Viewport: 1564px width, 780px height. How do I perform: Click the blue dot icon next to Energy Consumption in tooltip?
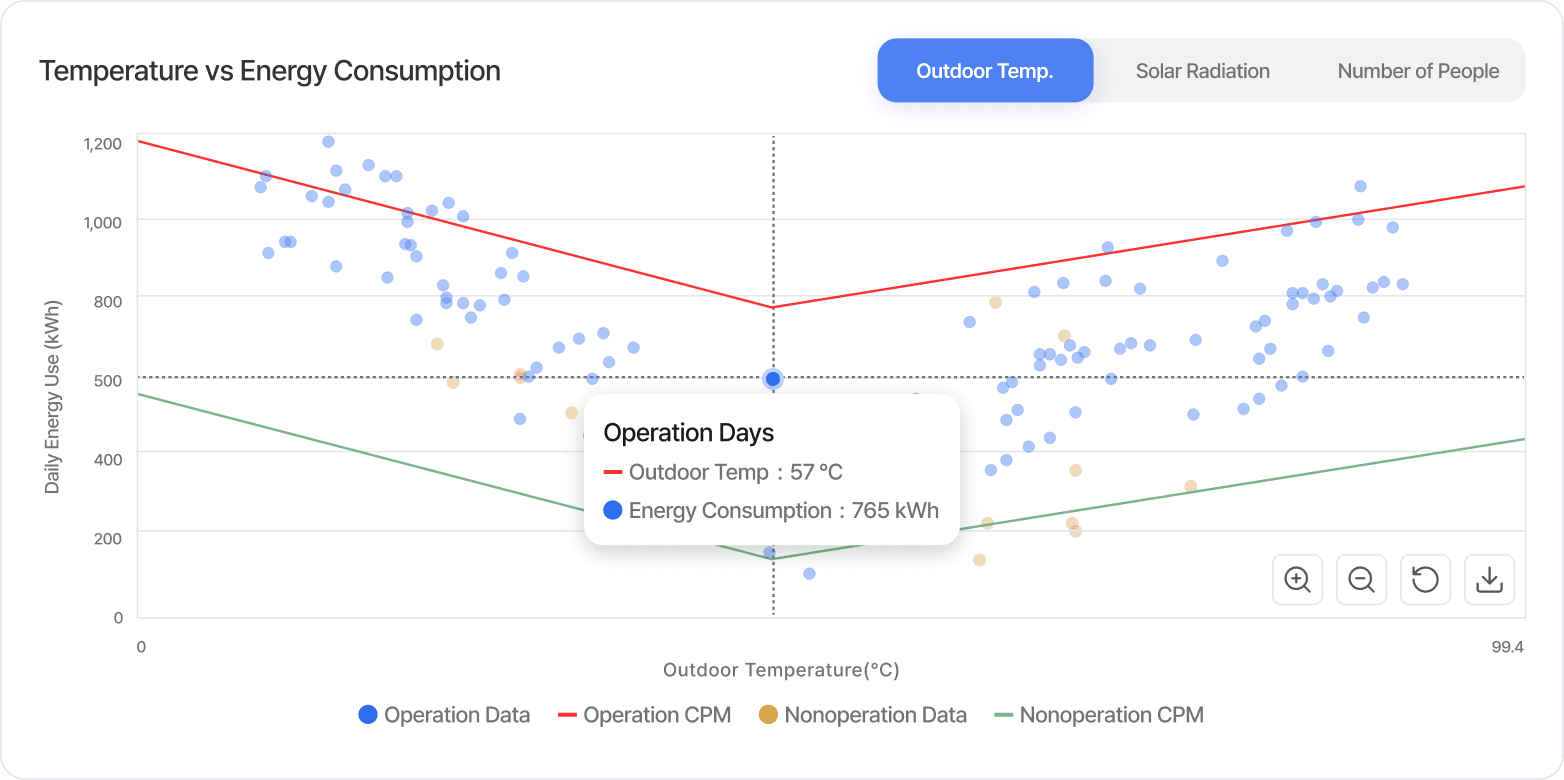click(x=615, y=510)
